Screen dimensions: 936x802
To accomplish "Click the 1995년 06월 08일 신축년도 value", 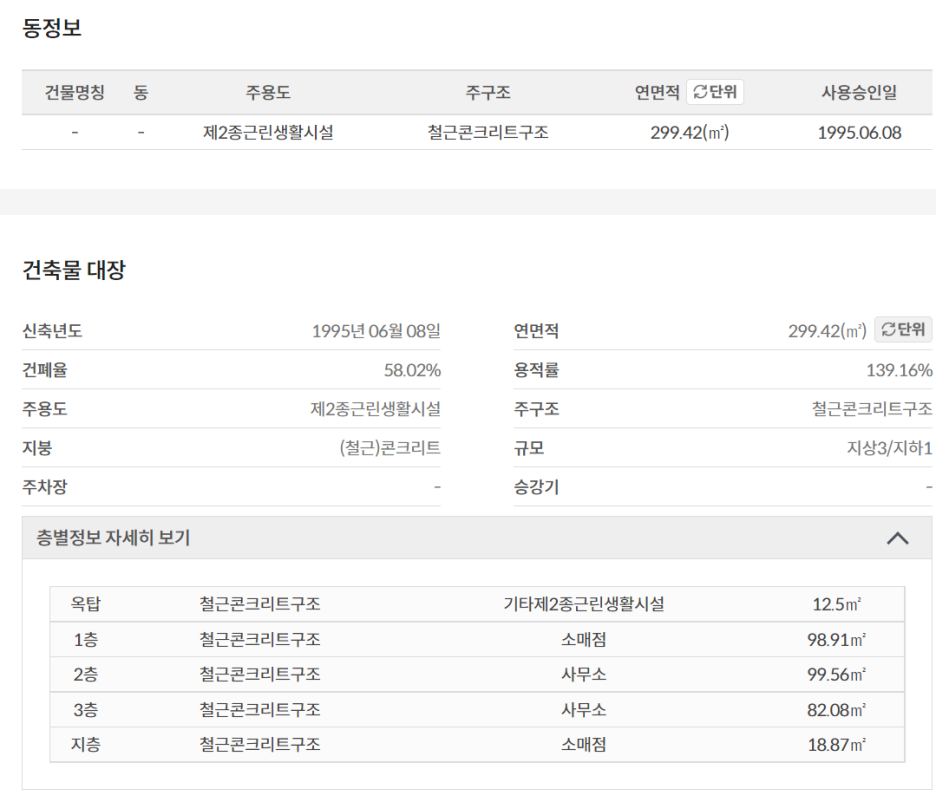I will click(x=376, y=331).
